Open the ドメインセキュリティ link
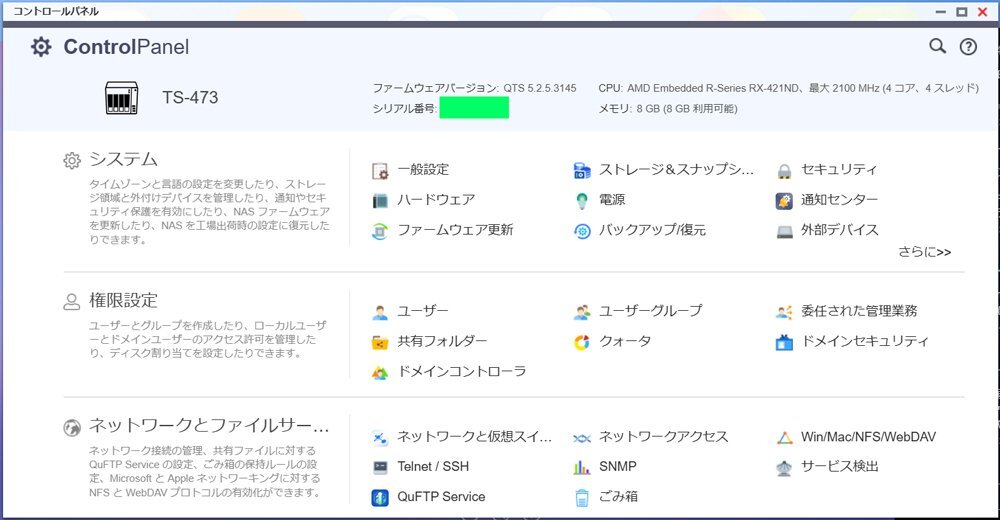This screenshot has width=1000, height=520. pyautogui.click(x=865, y=341)
